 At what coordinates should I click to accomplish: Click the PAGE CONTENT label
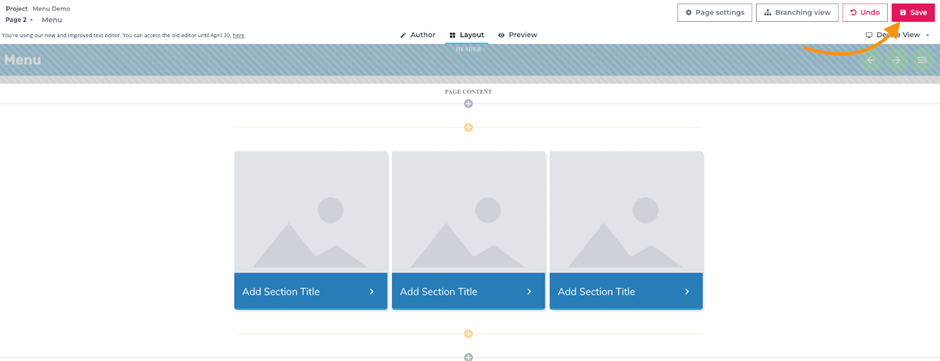[468, 92]
